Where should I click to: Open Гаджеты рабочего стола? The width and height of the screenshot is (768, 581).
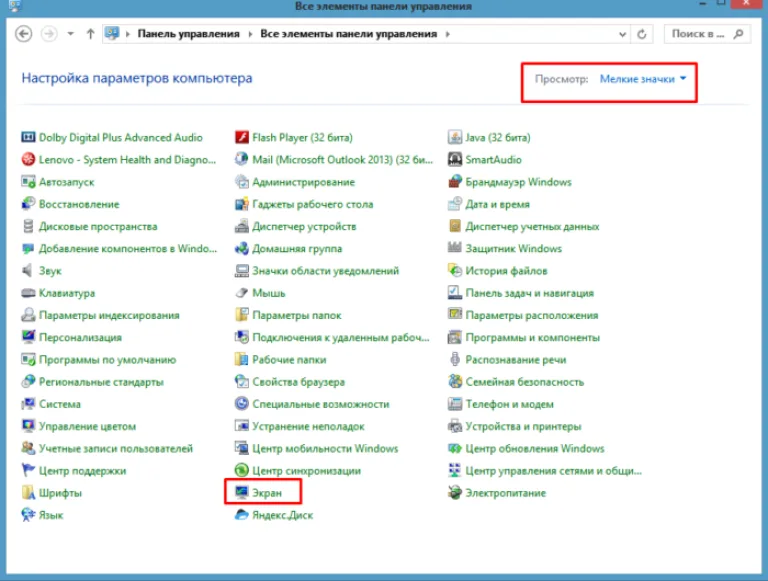click(x=312, y=204)
